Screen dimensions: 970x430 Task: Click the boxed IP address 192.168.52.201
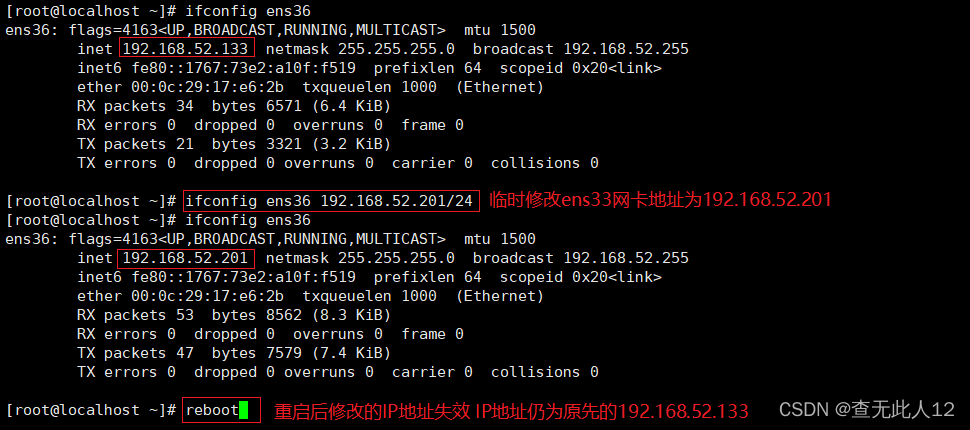pyautogui.click(x=187, y=258)
